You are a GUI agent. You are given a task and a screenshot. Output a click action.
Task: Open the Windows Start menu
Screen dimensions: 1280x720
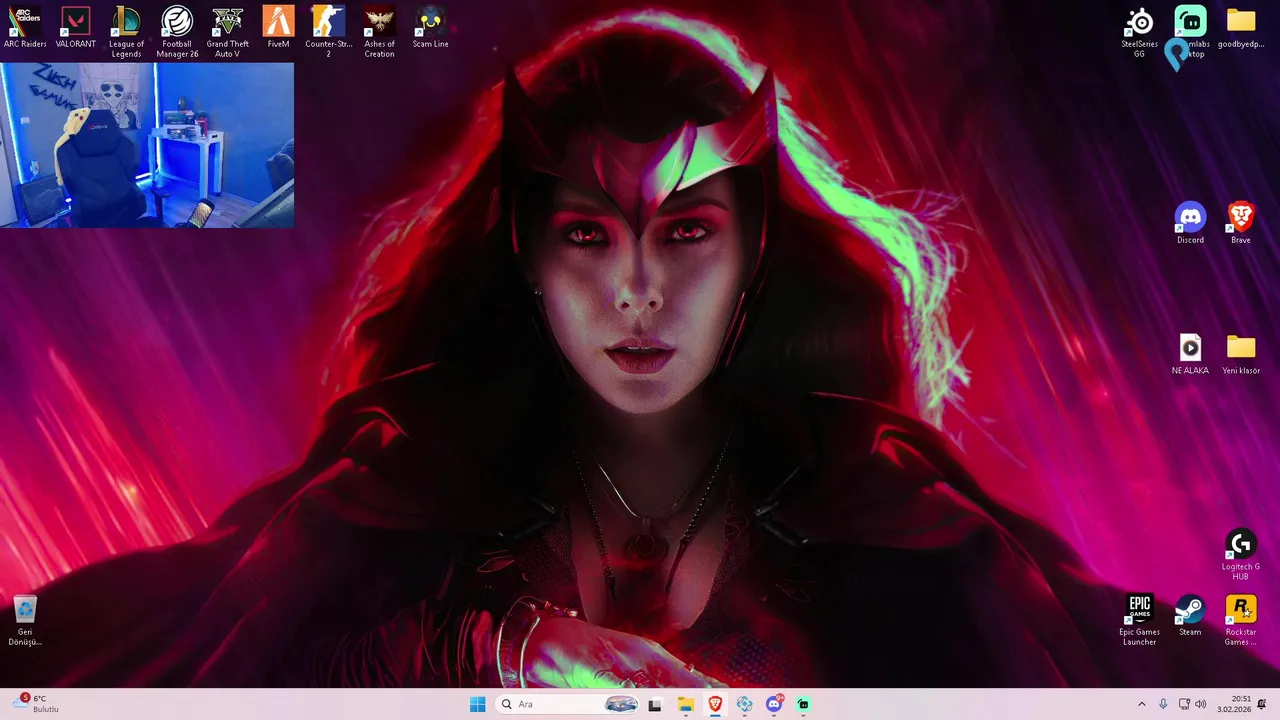(x=478, y=704)
